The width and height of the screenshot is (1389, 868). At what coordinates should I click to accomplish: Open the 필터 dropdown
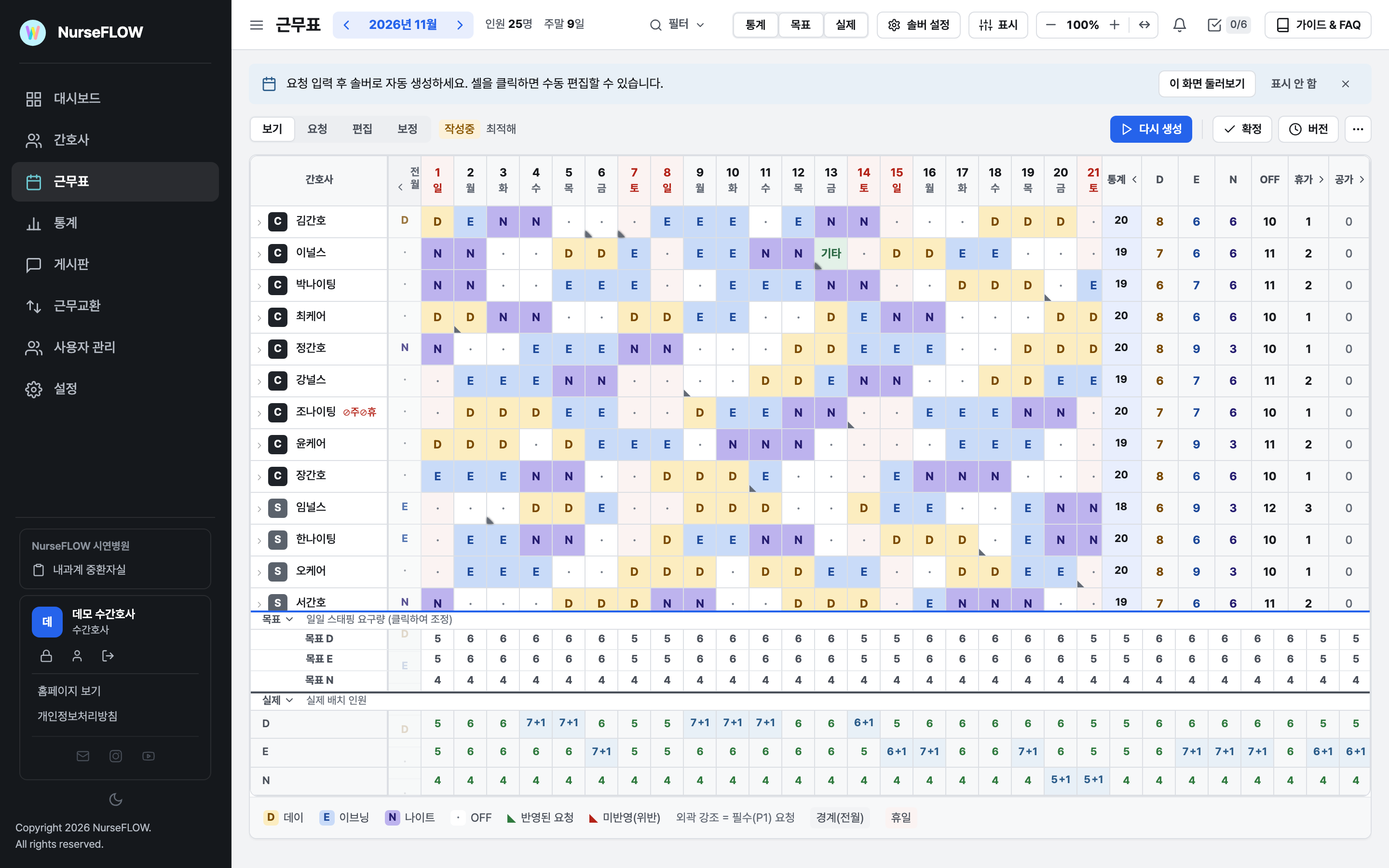677,25
